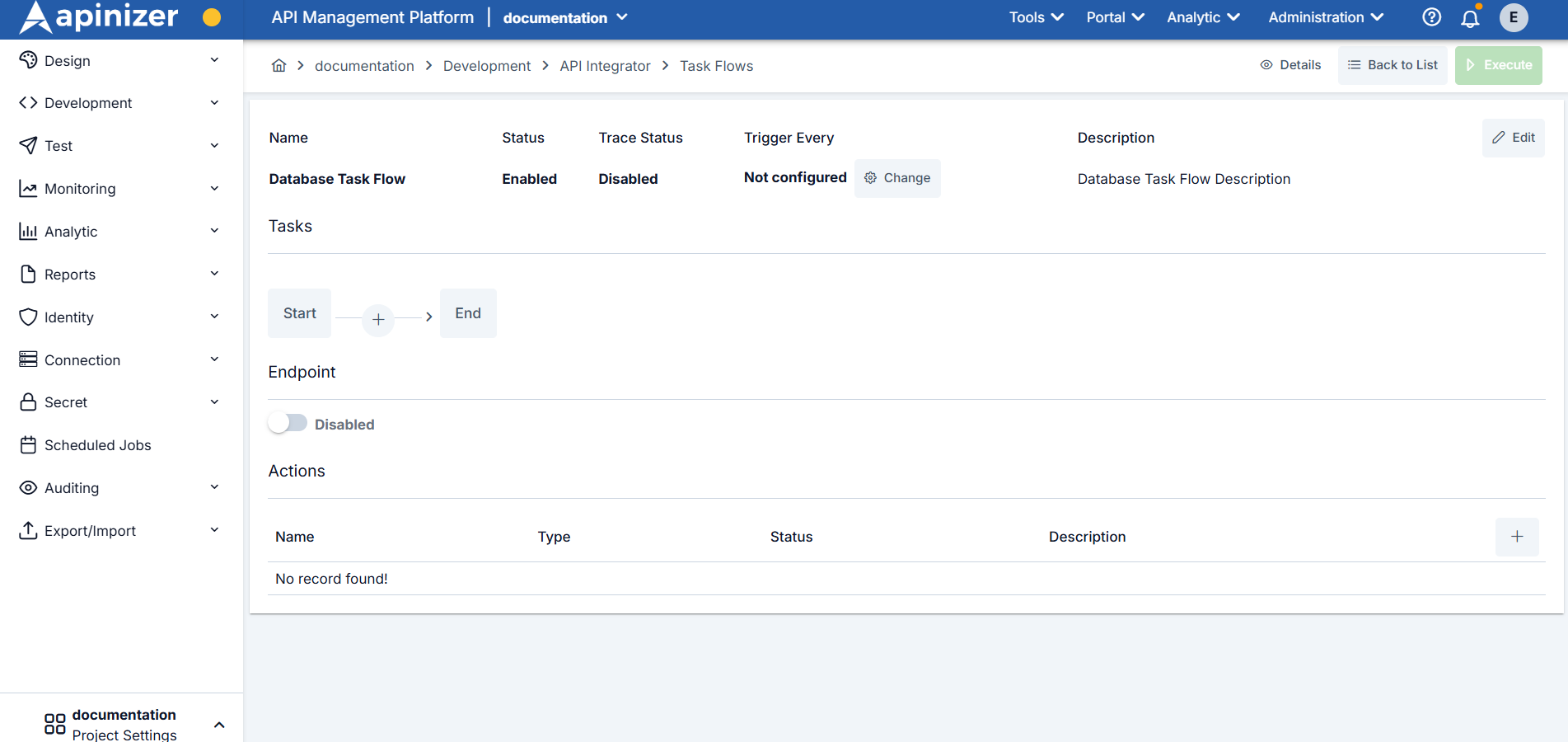
Task: Open the Administration dropdown
Action: (x=1326, y=16)
